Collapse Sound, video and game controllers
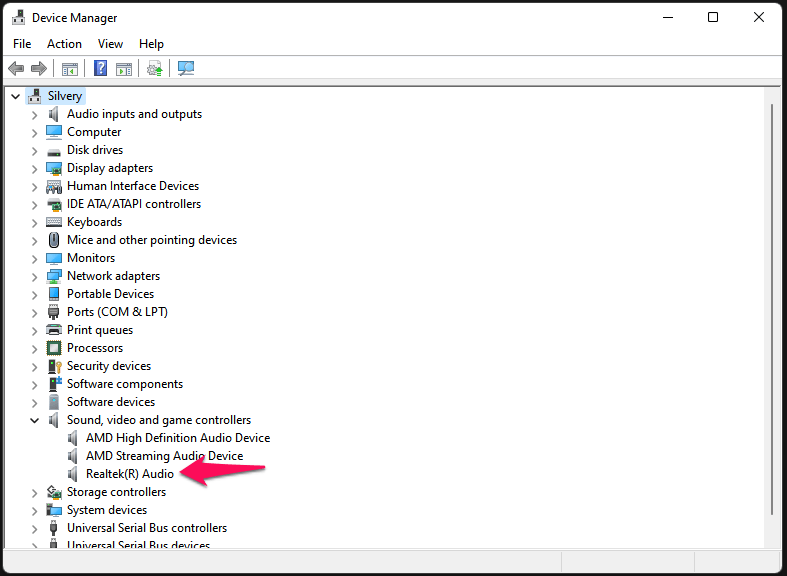Viewport: 787px width, 576px height. (x=35, y=421)
